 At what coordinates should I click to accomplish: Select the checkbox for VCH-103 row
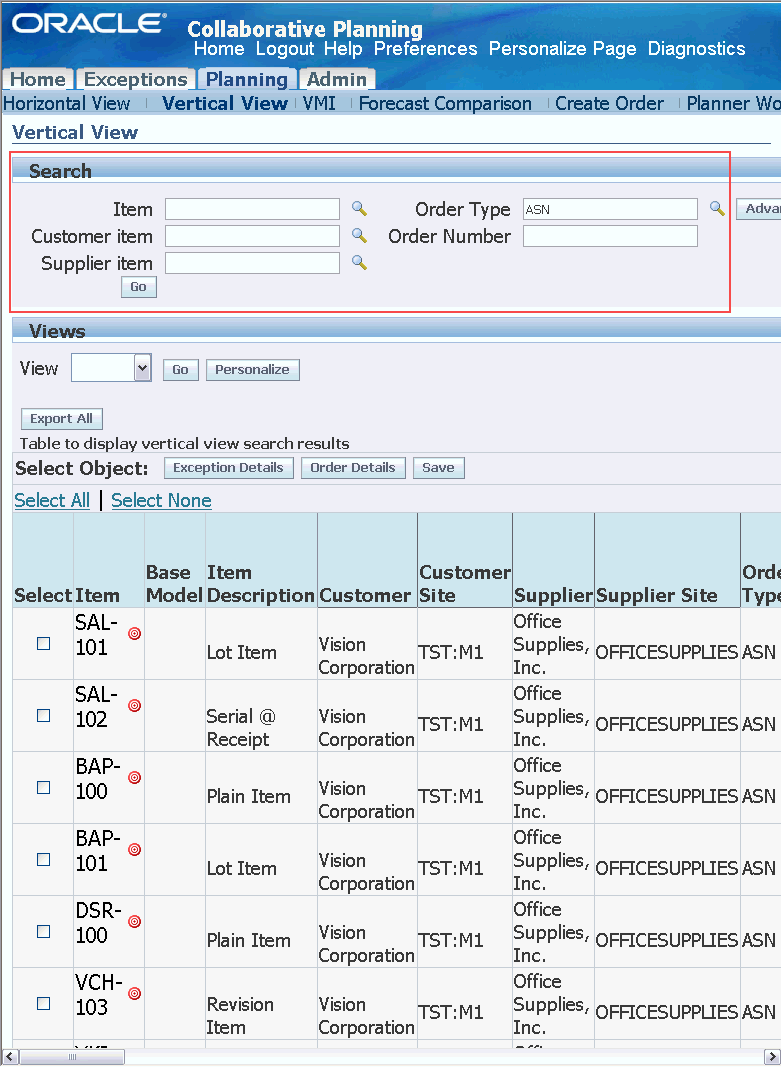[44, 1004]
